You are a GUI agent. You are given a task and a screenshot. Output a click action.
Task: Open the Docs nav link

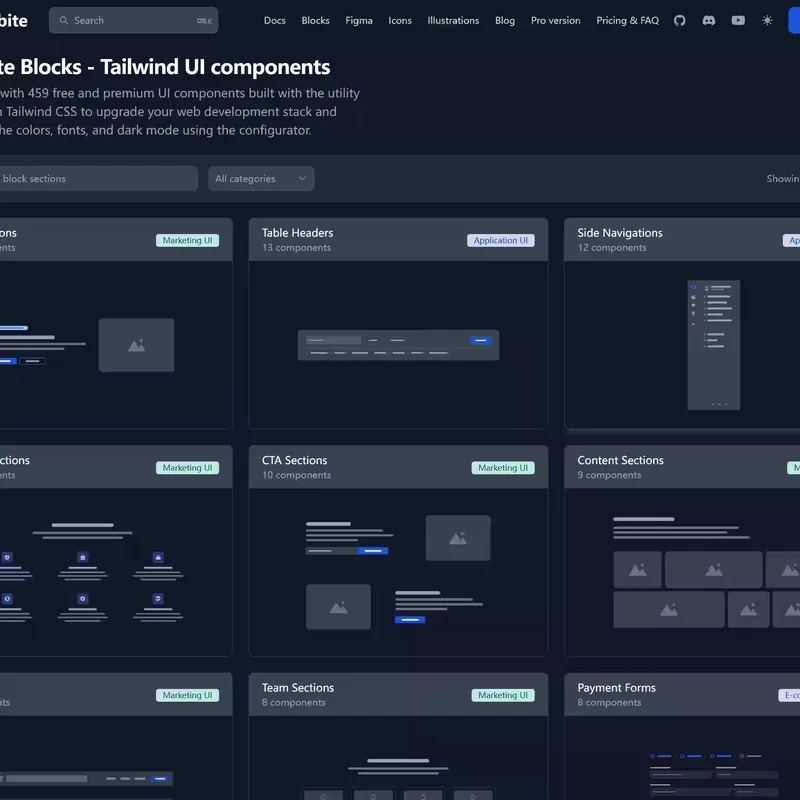274,20
